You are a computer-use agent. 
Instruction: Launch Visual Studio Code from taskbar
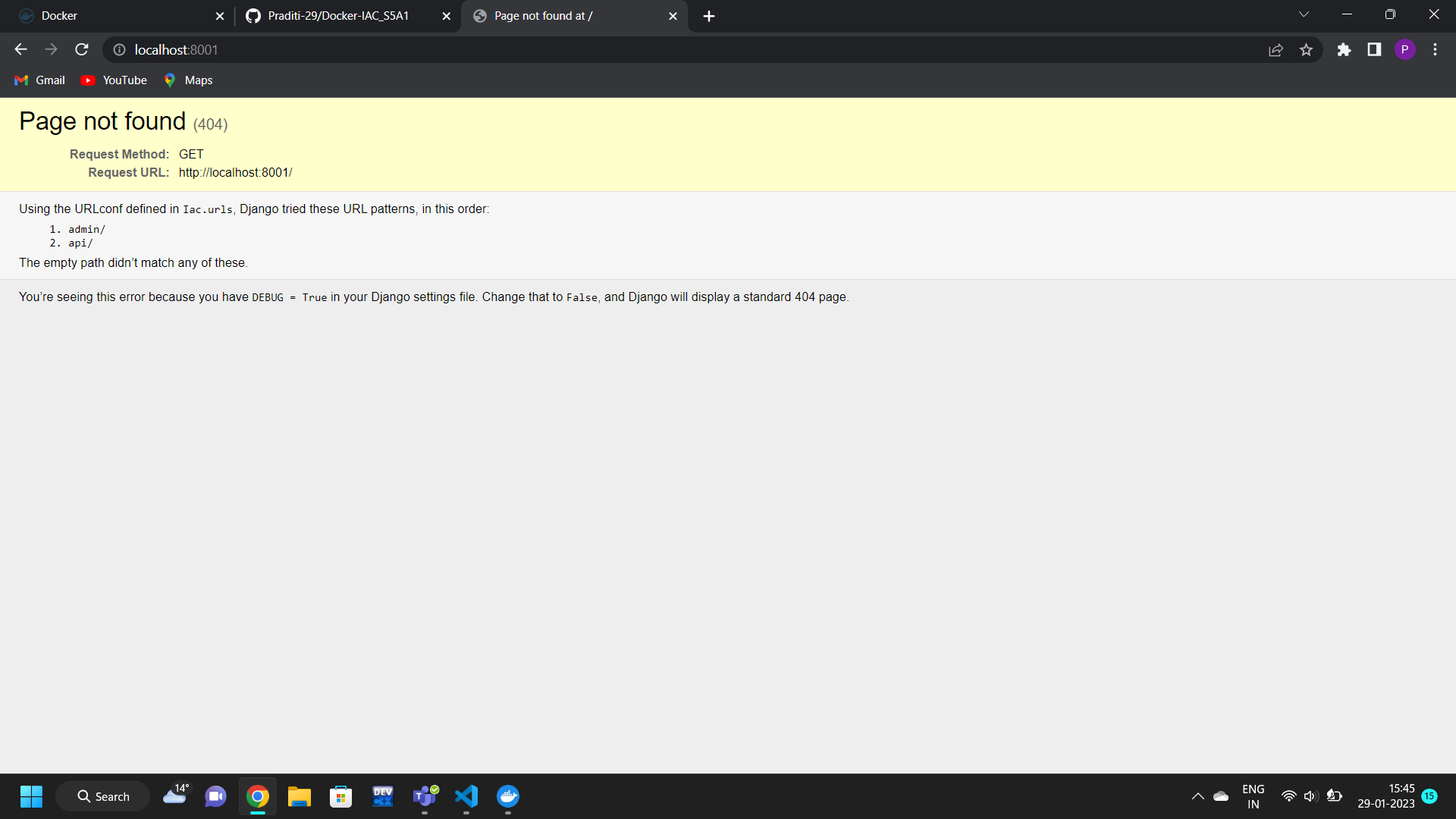[x=466, y=796]
